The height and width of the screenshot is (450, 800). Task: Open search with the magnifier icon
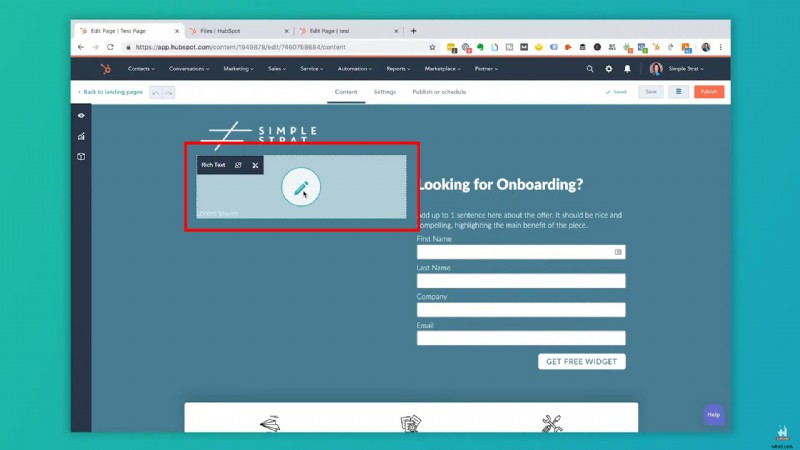click(590, 69)
